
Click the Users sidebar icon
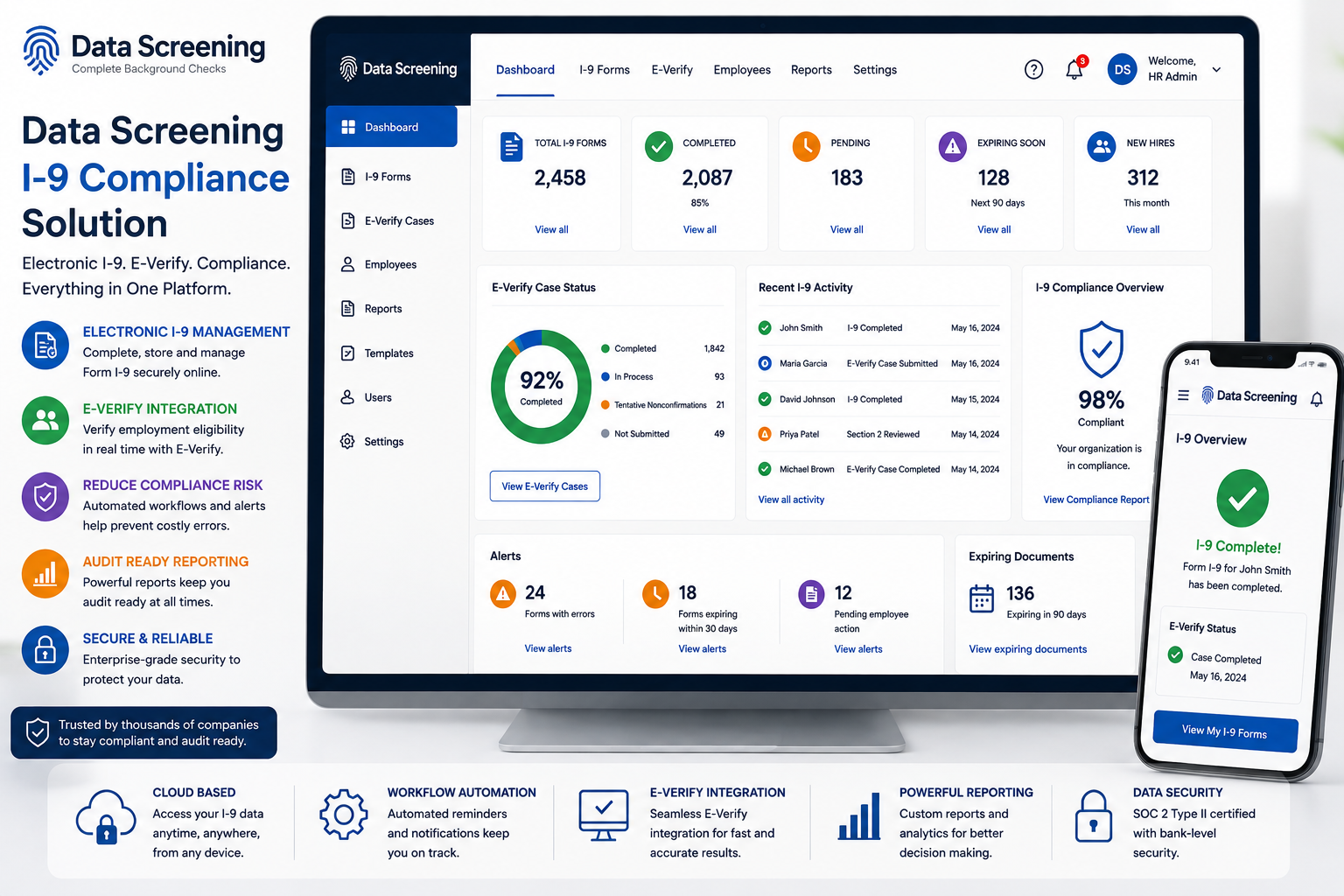coord(347,397)
